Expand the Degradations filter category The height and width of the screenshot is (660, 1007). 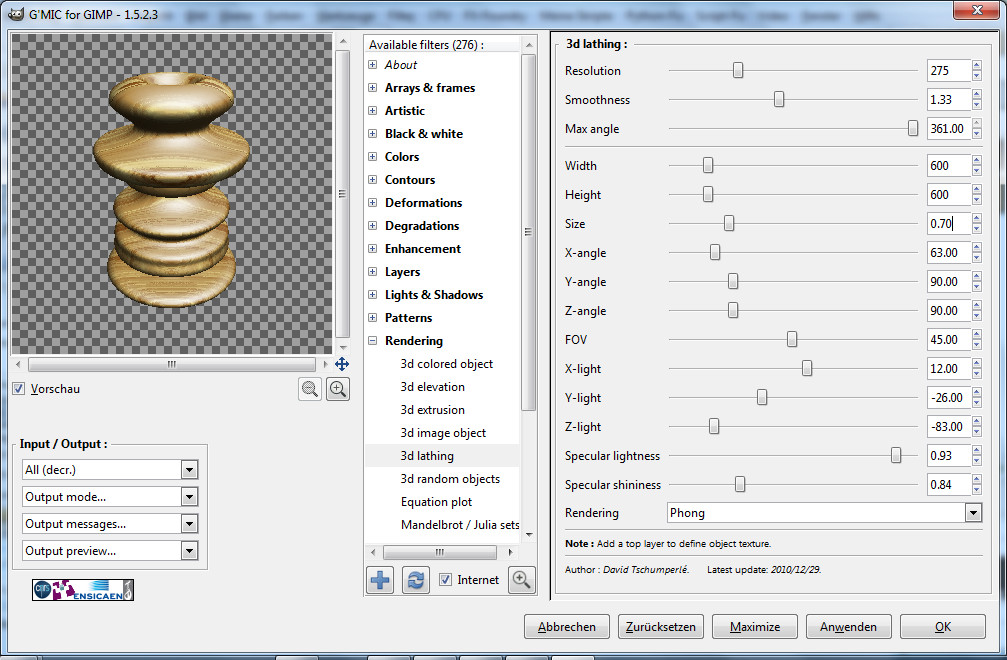(x=372, y=225)
